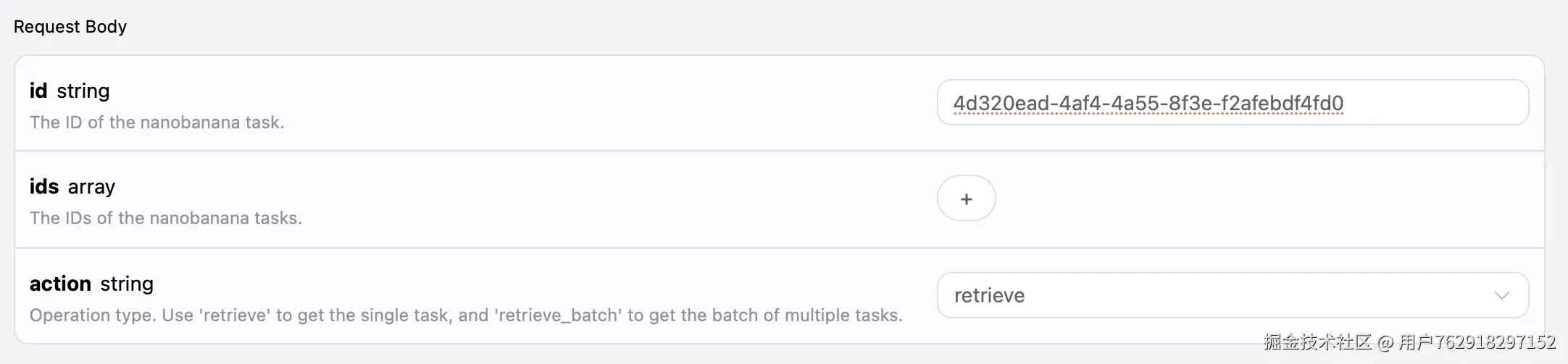This screenshot has height=364, width=1568.
Task: Click 'The IDs of the nanobanana tasks.' description
Action: (x=165, y=218)
